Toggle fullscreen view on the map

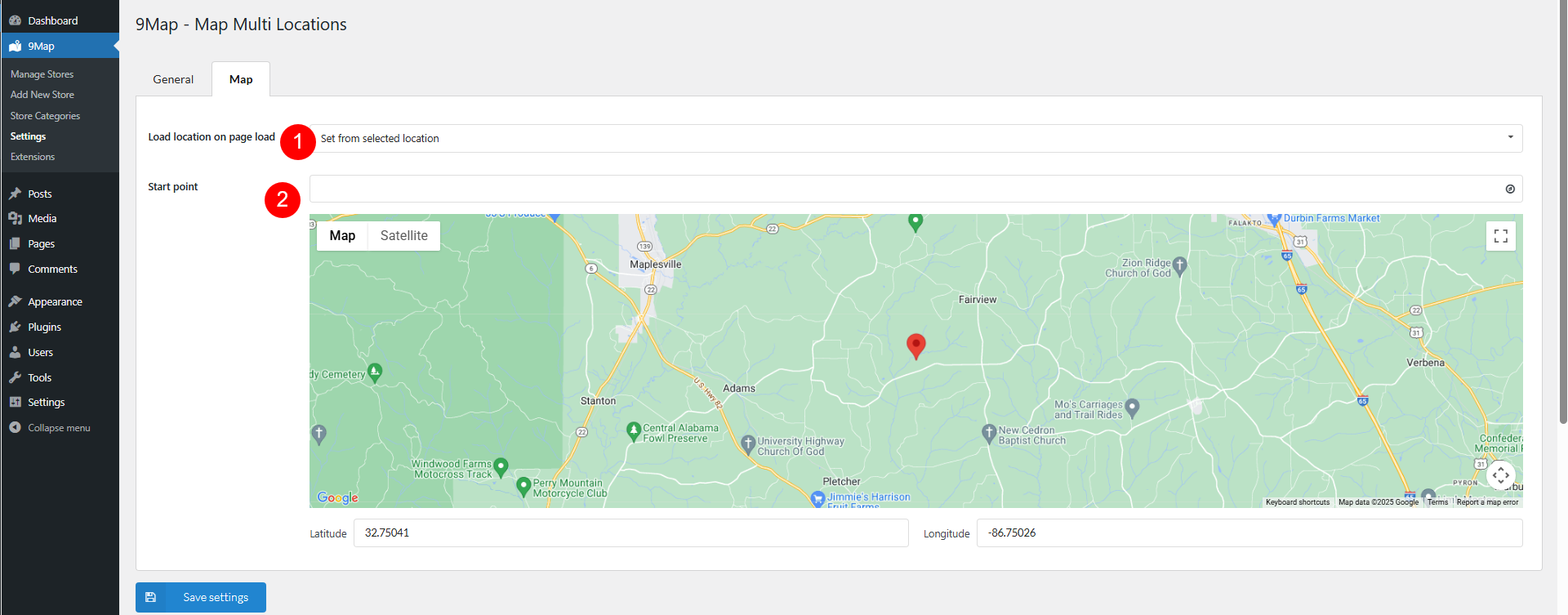pos(1501,236)
